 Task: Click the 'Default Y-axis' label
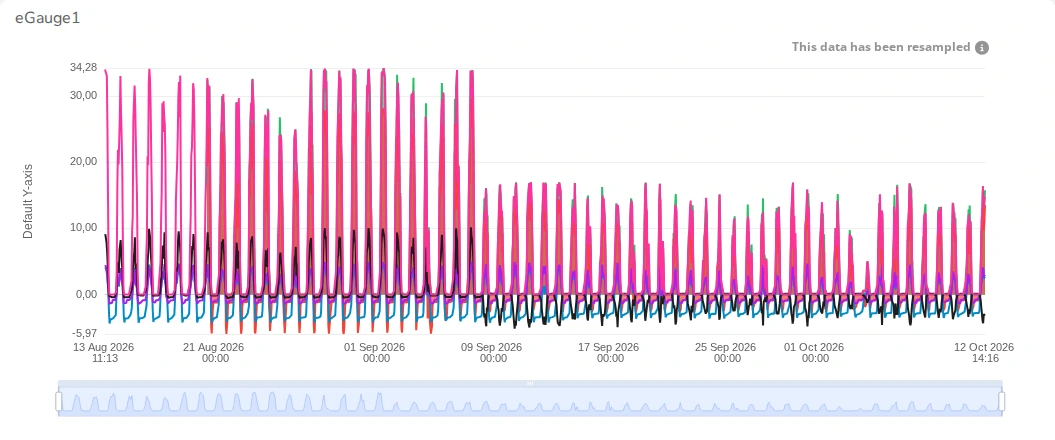pyautogui.click(x=28, y=201)
